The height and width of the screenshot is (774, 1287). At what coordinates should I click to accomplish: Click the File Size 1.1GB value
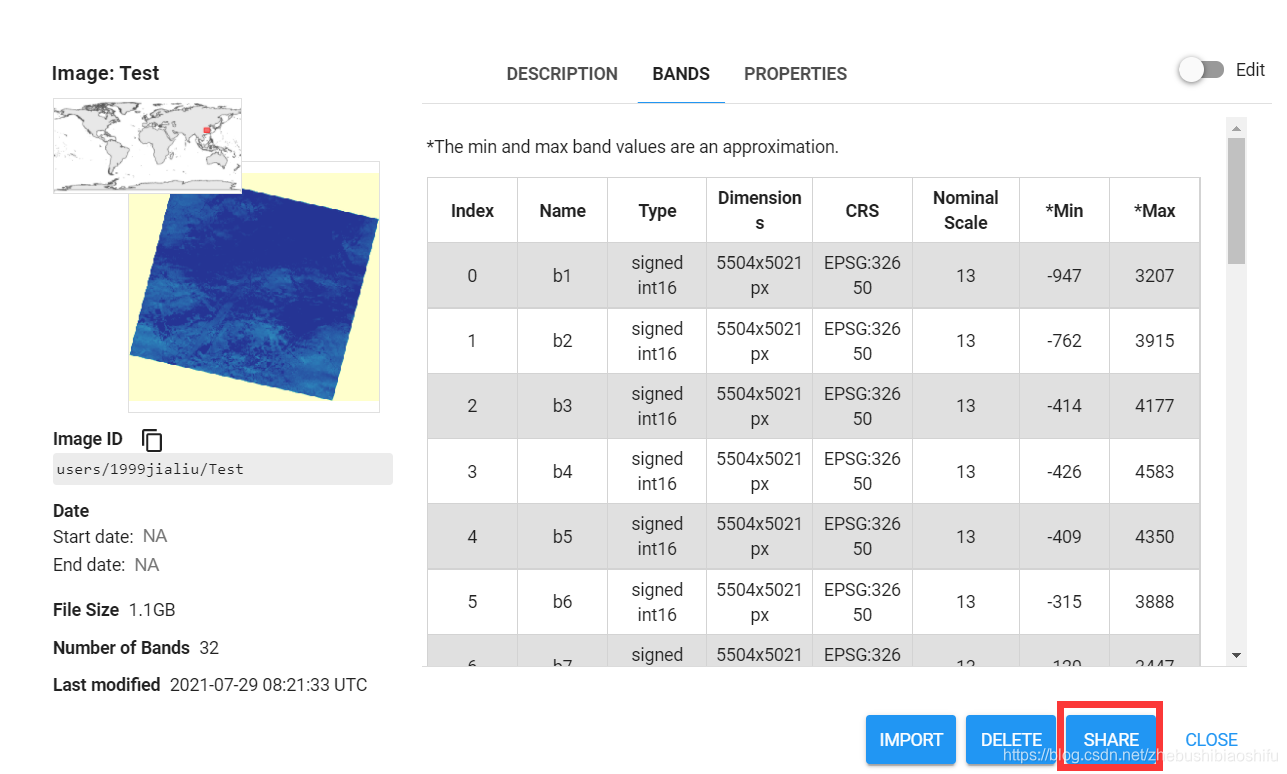pyautogui.click(x=152, y=610)
